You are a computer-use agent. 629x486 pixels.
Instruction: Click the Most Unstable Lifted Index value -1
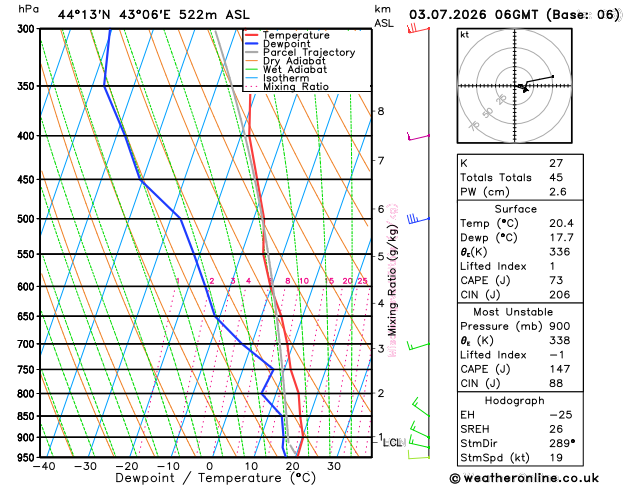click(x=557, y=354)
